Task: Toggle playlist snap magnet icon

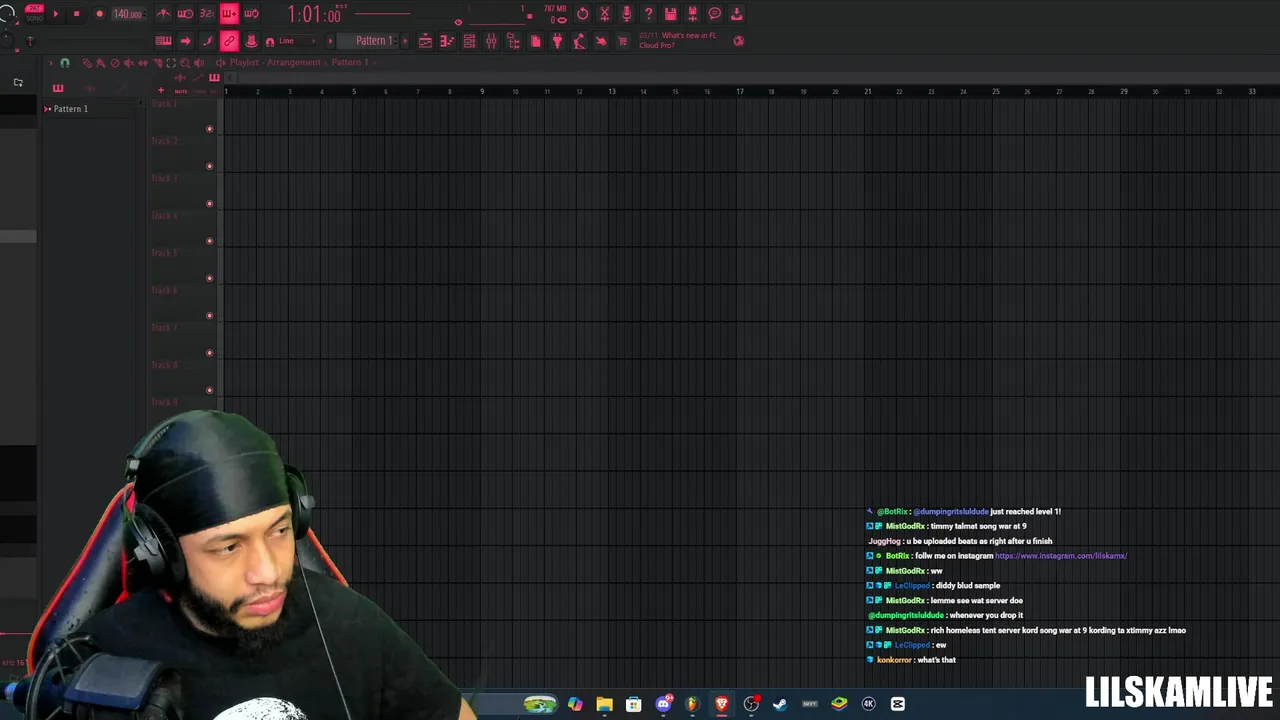Action: [x=65, y=63]
